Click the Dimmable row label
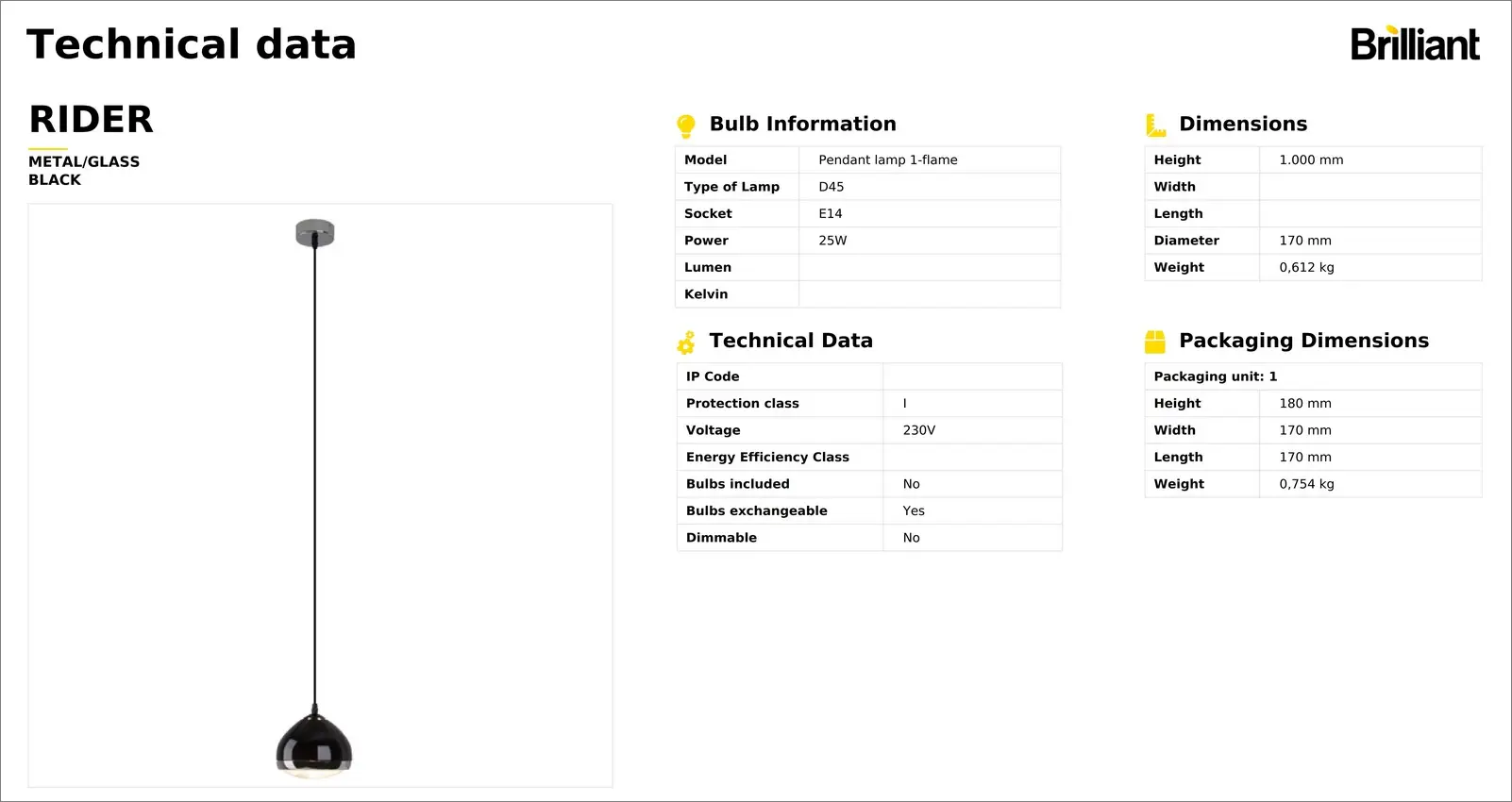The height and width of the screenshot is (802, 1512). (721, 538)
